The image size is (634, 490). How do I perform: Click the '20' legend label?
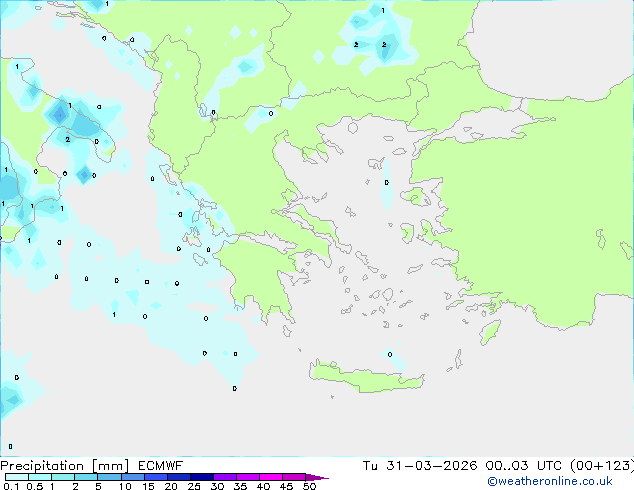pyautogui.click(x=171, y=486)
